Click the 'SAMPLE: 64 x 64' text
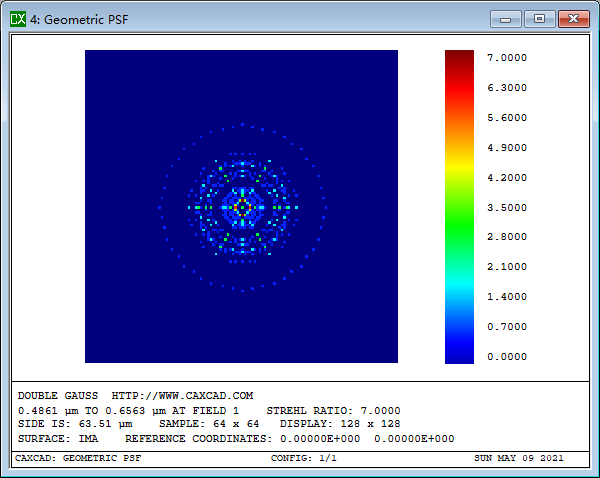The image size is (600, 478). (x=209, y=424)
